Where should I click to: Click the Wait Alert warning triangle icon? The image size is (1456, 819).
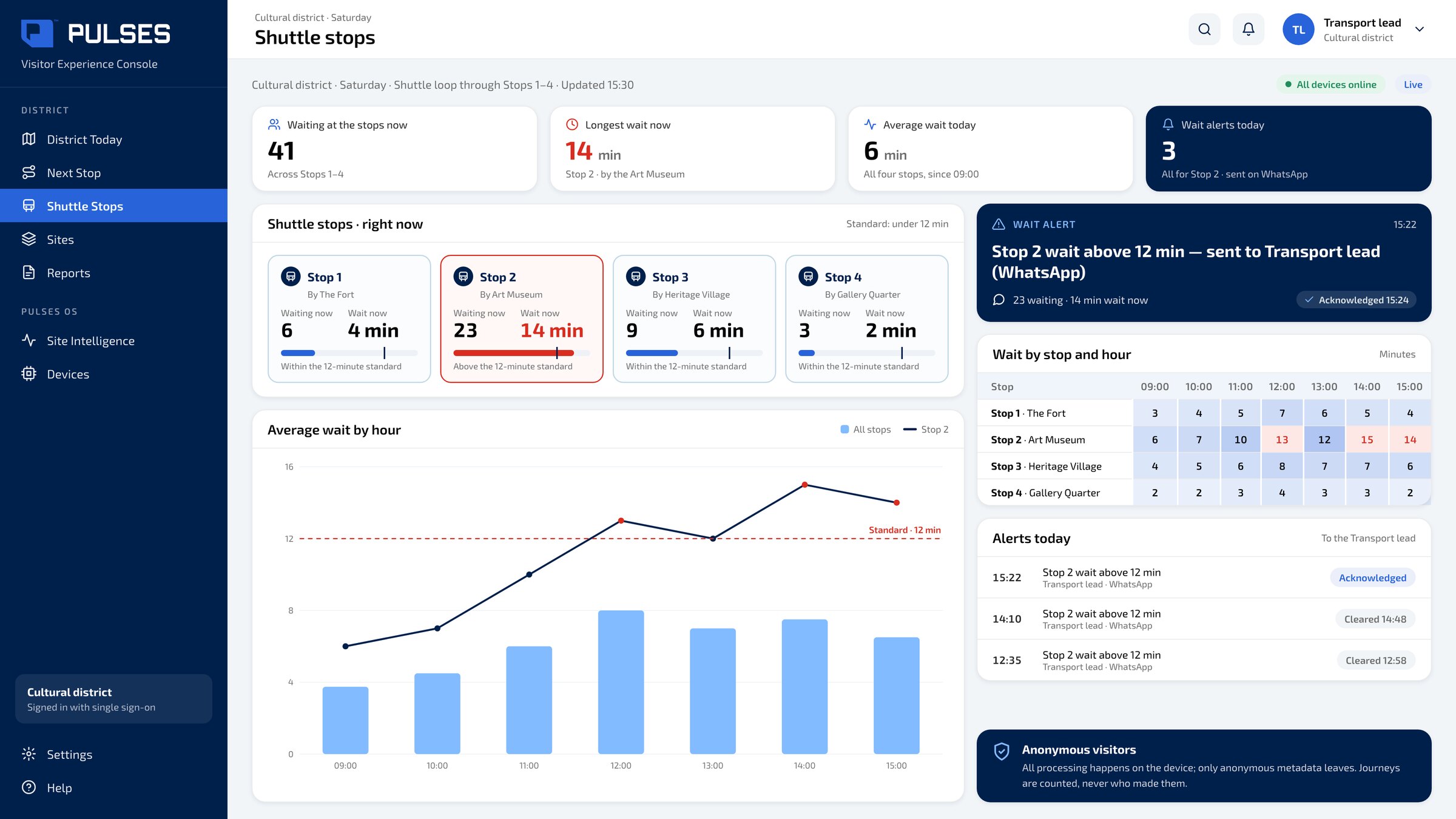pyautogui.click(x=999, y=224)
